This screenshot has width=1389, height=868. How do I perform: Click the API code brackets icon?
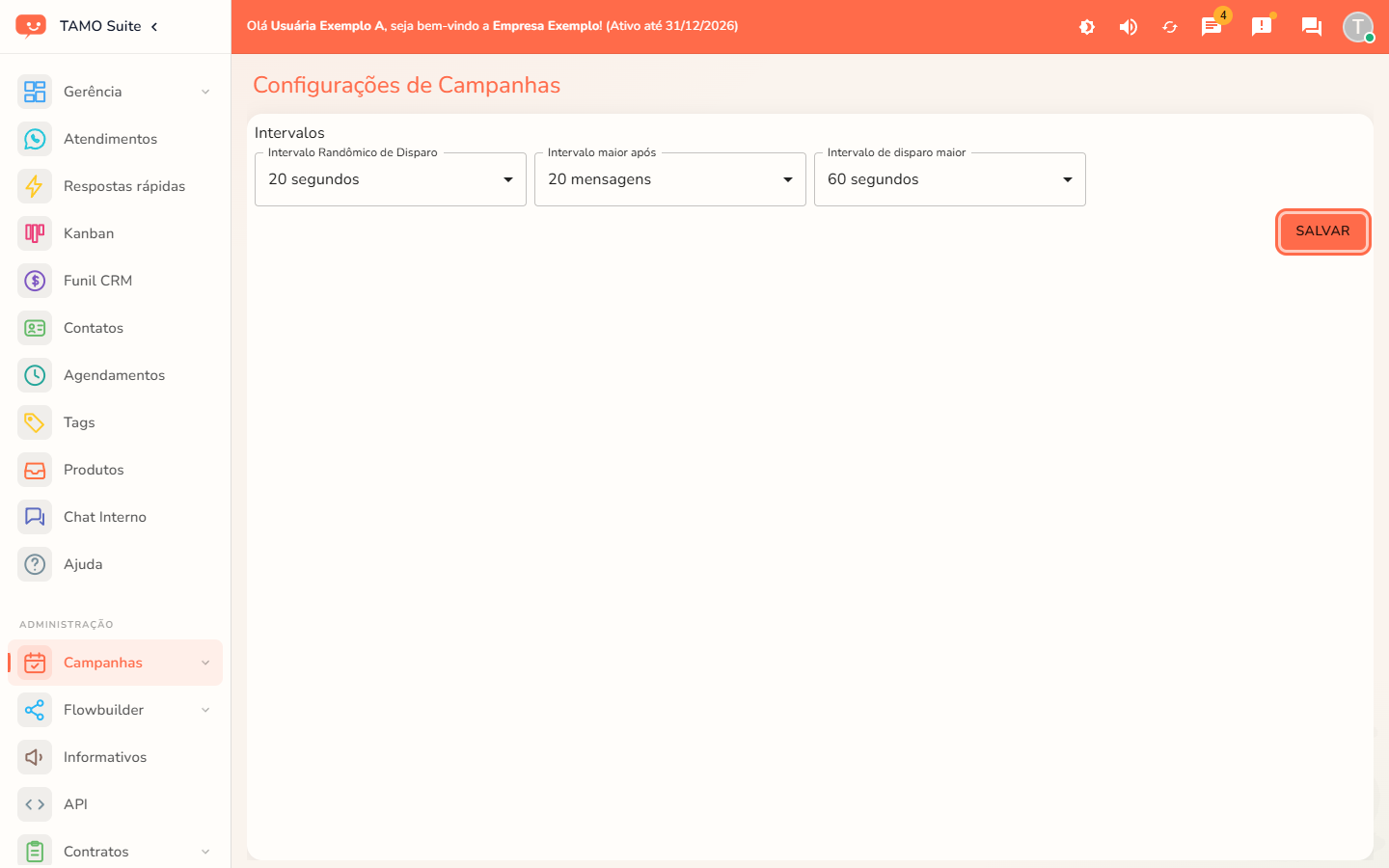tap(35, 804)
